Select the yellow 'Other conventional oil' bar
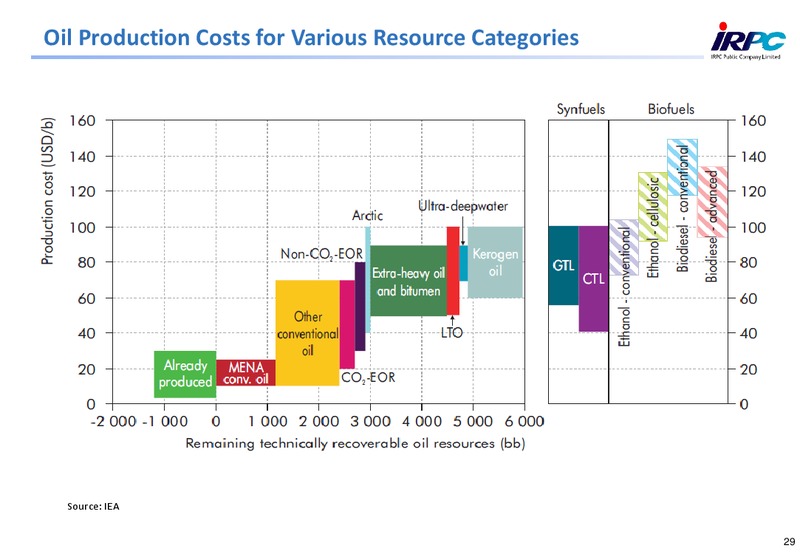Screen dimensions: 800x554 tap(308, 333)
